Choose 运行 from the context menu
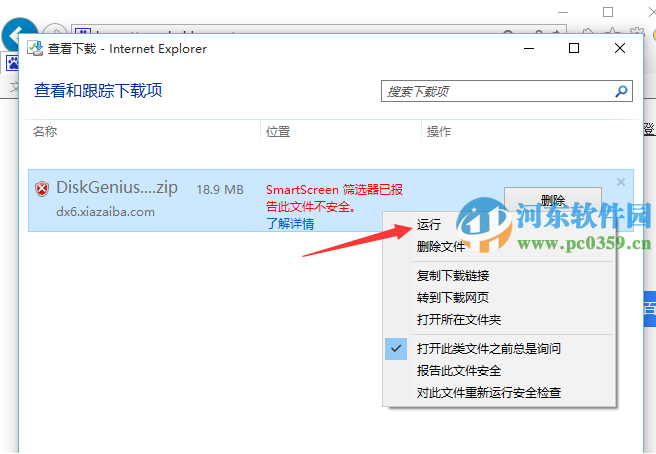Viewport: 656px width, 454px height. (x=429, y=225)
